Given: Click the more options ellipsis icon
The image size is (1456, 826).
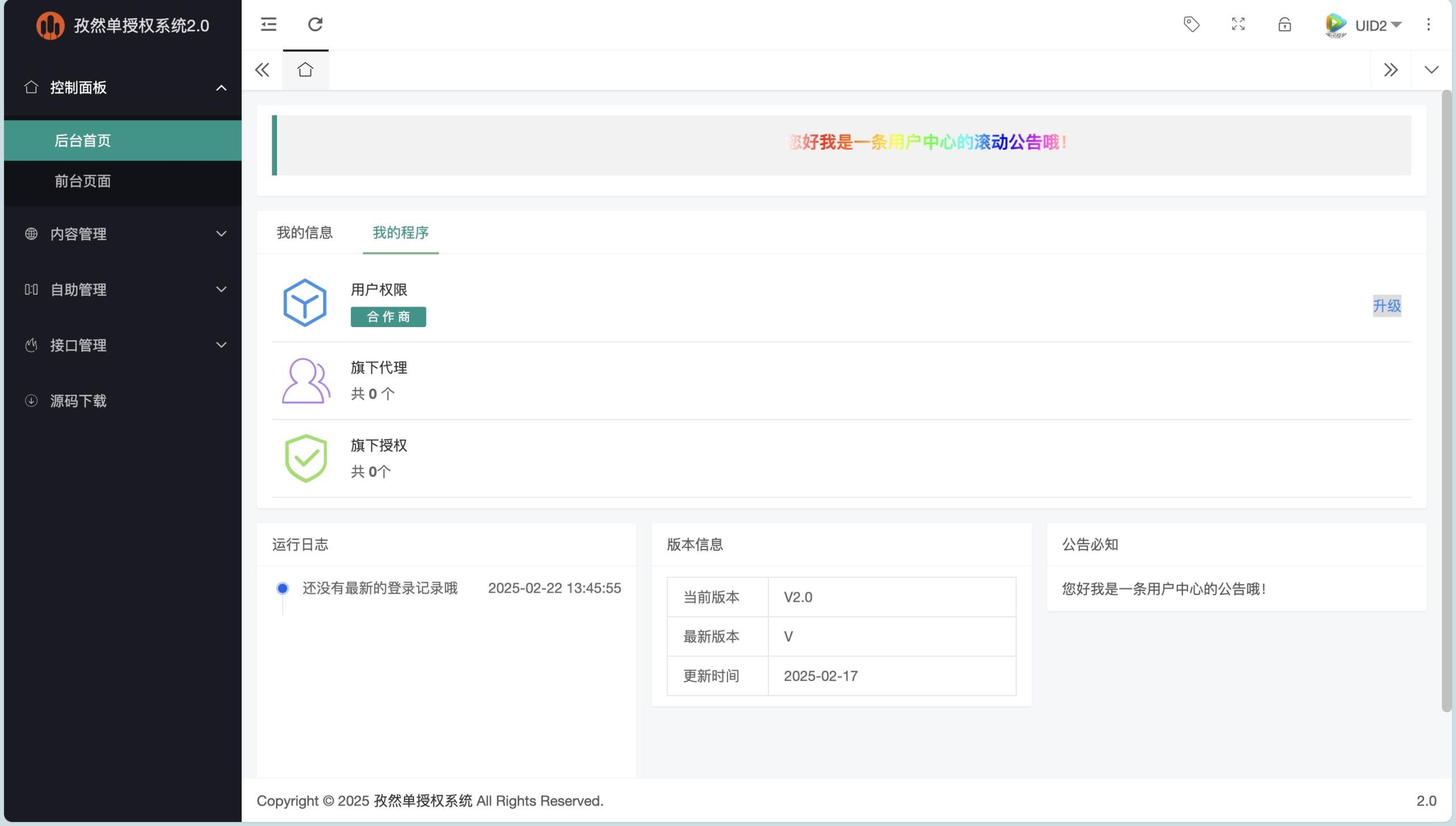Looking at the screenshot, I should click(x=1429, y=24).
